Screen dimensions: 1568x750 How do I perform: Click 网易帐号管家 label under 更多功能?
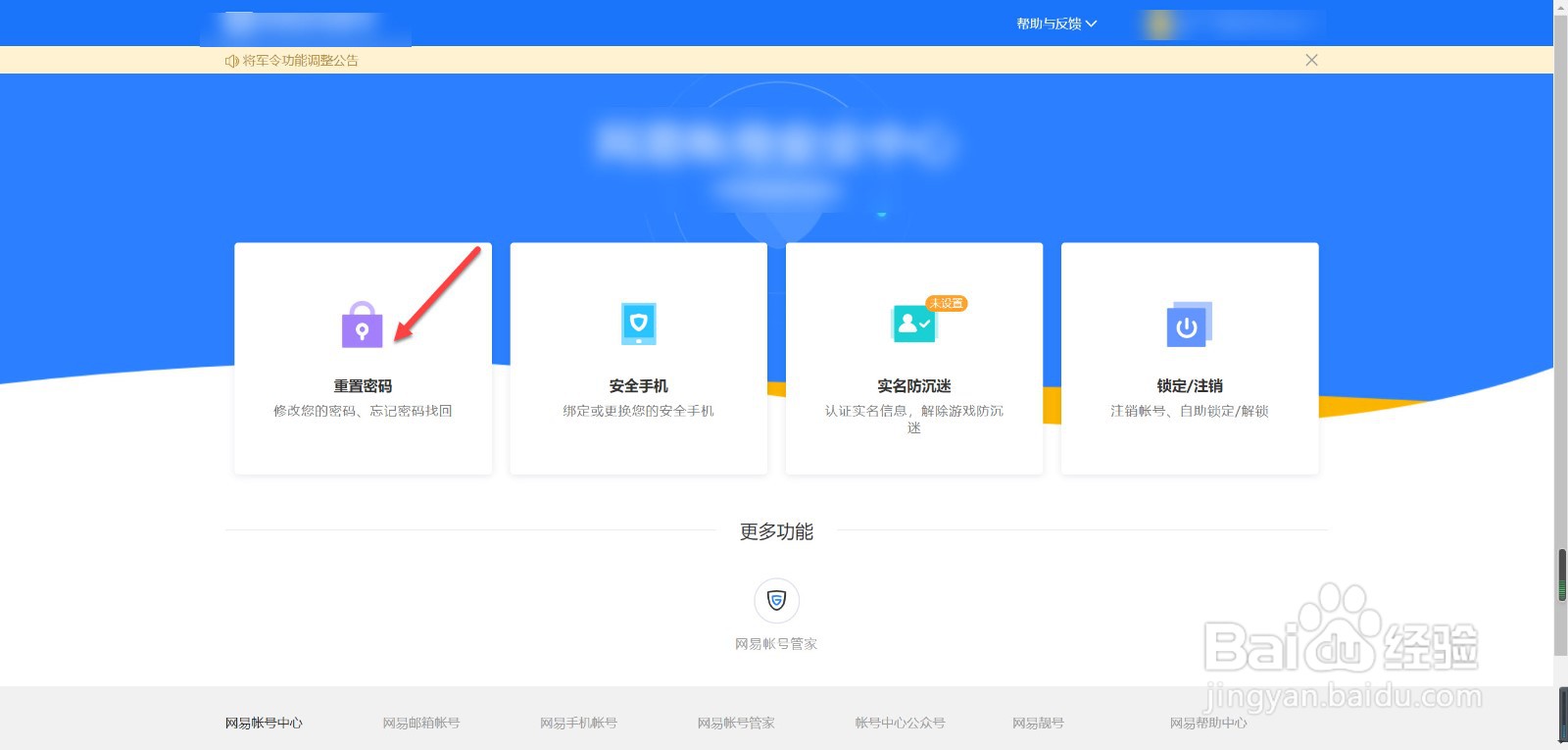click(x=776, y=644)
